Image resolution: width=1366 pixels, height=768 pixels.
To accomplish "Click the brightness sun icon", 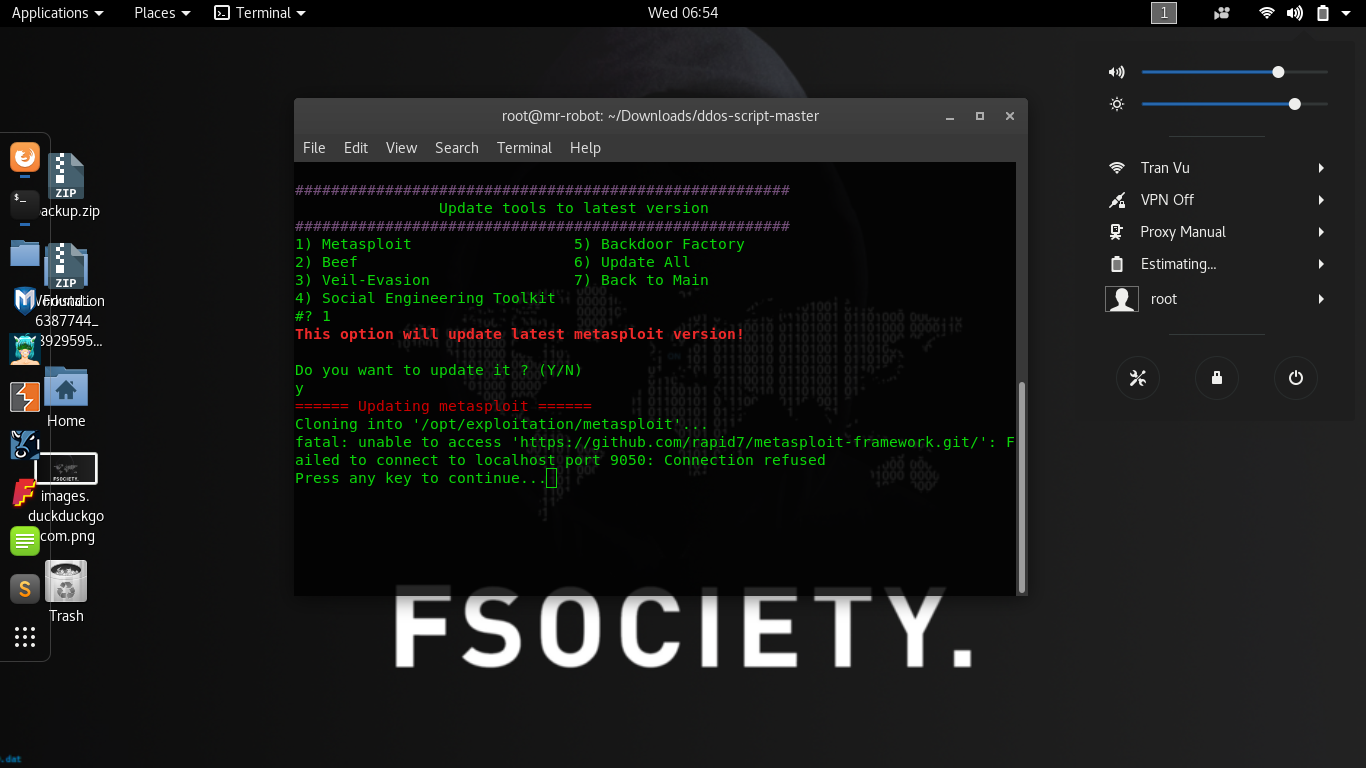I will (x=1117, y=104).
